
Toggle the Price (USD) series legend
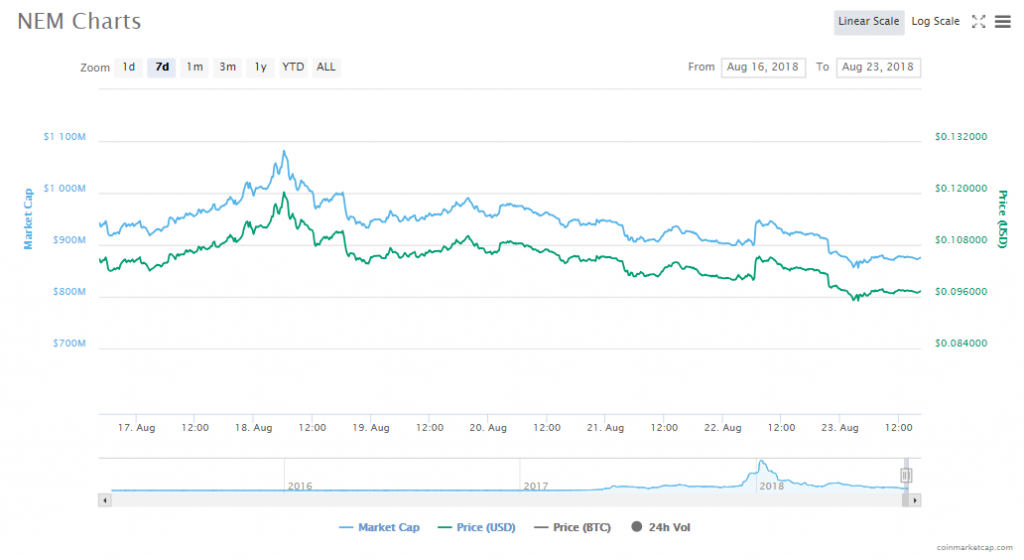[477, 527]
